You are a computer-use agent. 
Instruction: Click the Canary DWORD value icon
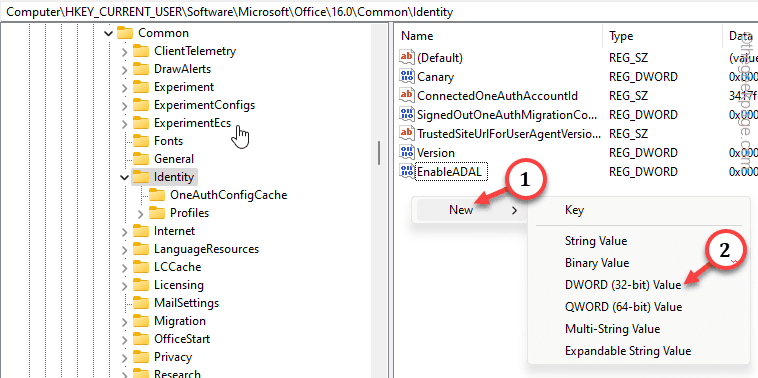coord(407,76)
